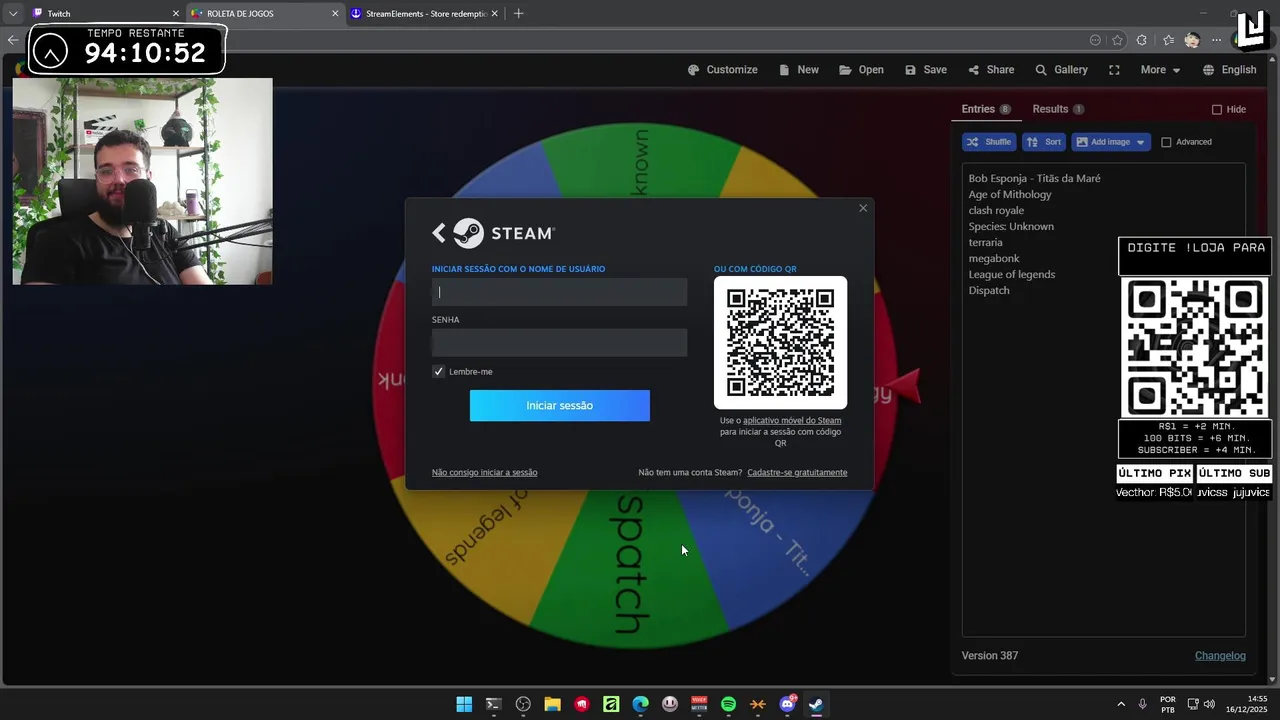Open the browser tab search dropdown

click(x=13, y=14)
